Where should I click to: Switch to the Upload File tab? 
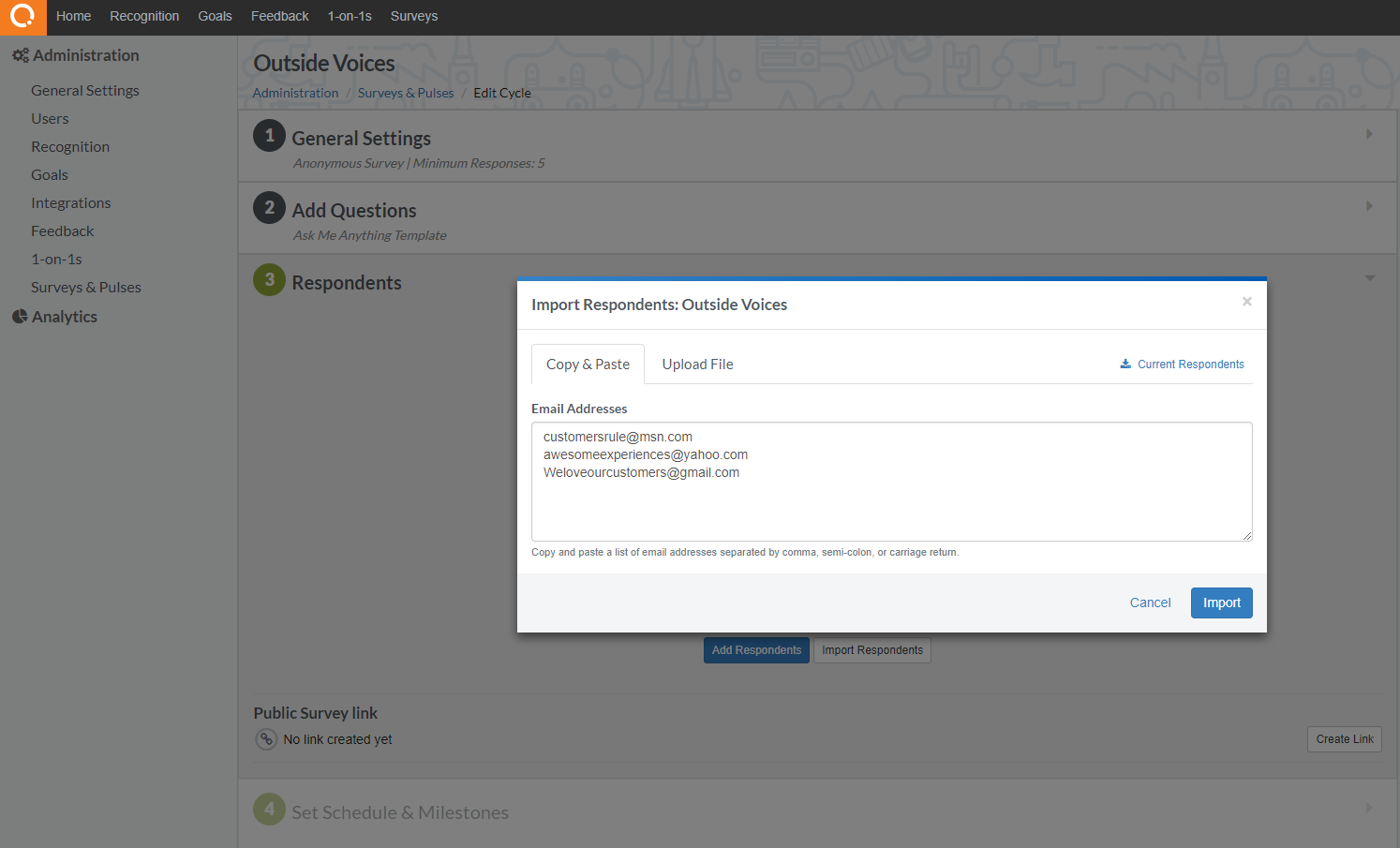(697, 364)
